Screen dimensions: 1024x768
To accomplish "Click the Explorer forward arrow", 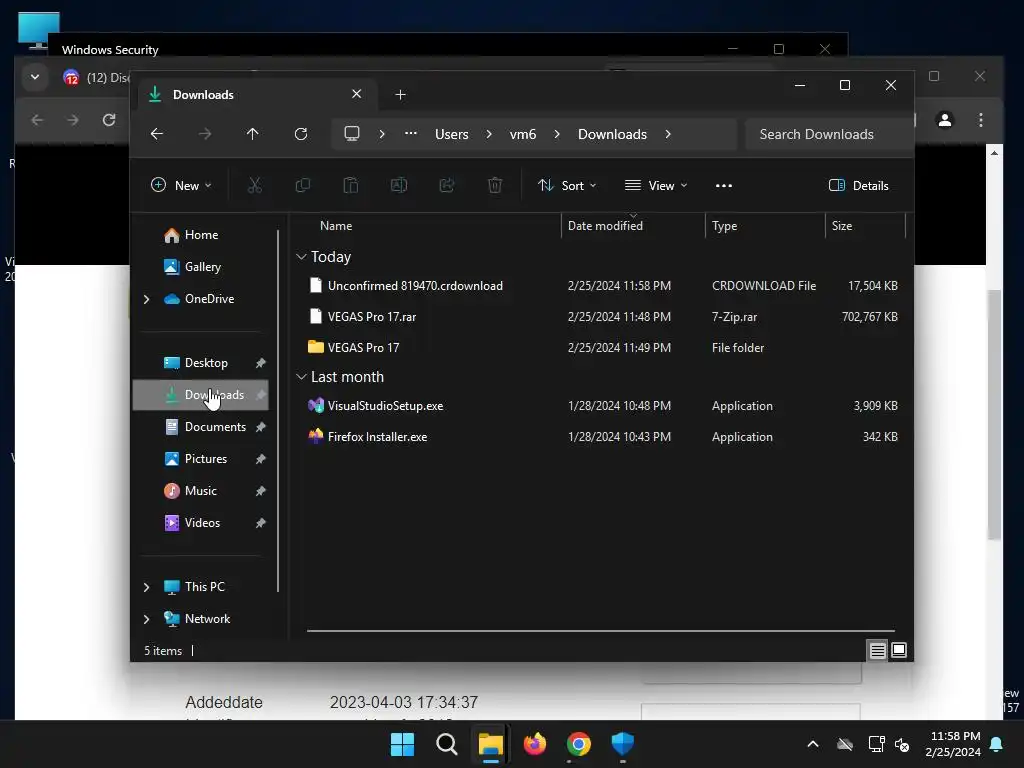I will pos(205,134).
